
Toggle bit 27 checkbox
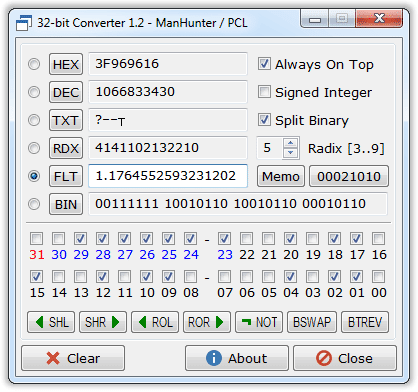[x=125, y=239]
